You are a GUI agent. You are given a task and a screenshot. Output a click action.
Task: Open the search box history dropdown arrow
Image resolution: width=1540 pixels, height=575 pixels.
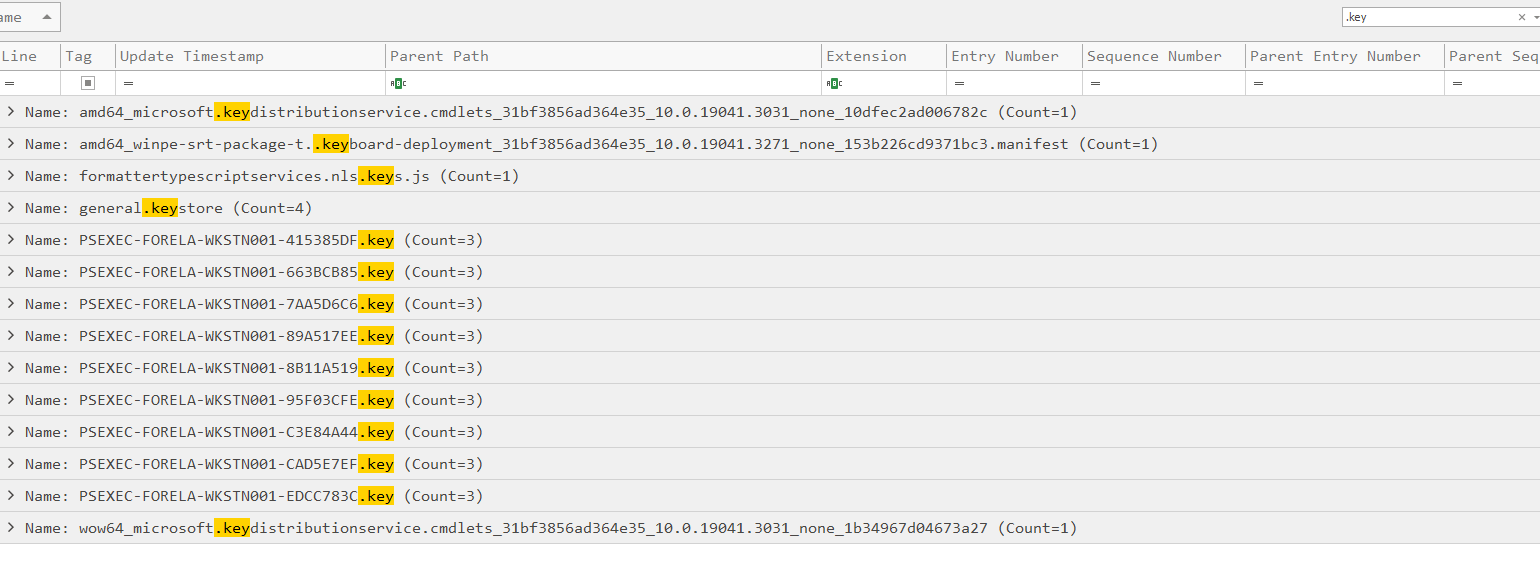click(1534, 17)
